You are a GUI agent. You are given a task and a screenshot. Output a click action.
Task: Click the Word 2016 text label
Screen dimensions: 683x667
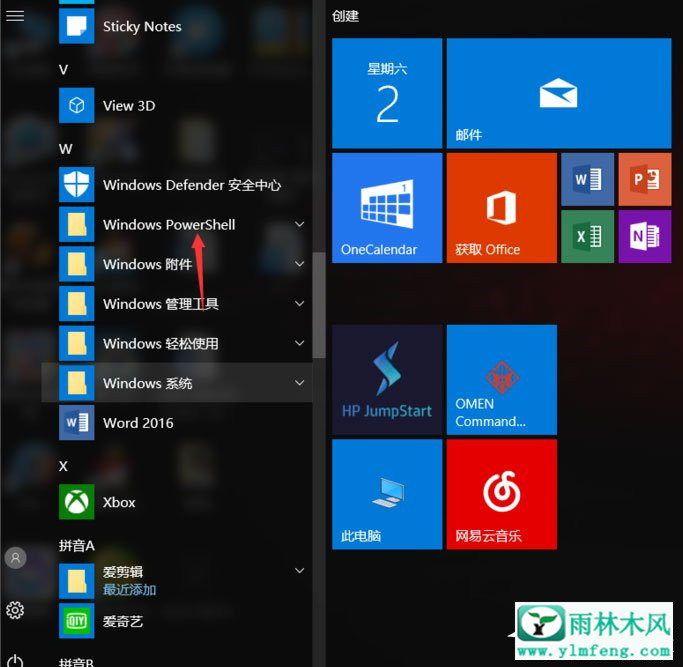point(138,423)
